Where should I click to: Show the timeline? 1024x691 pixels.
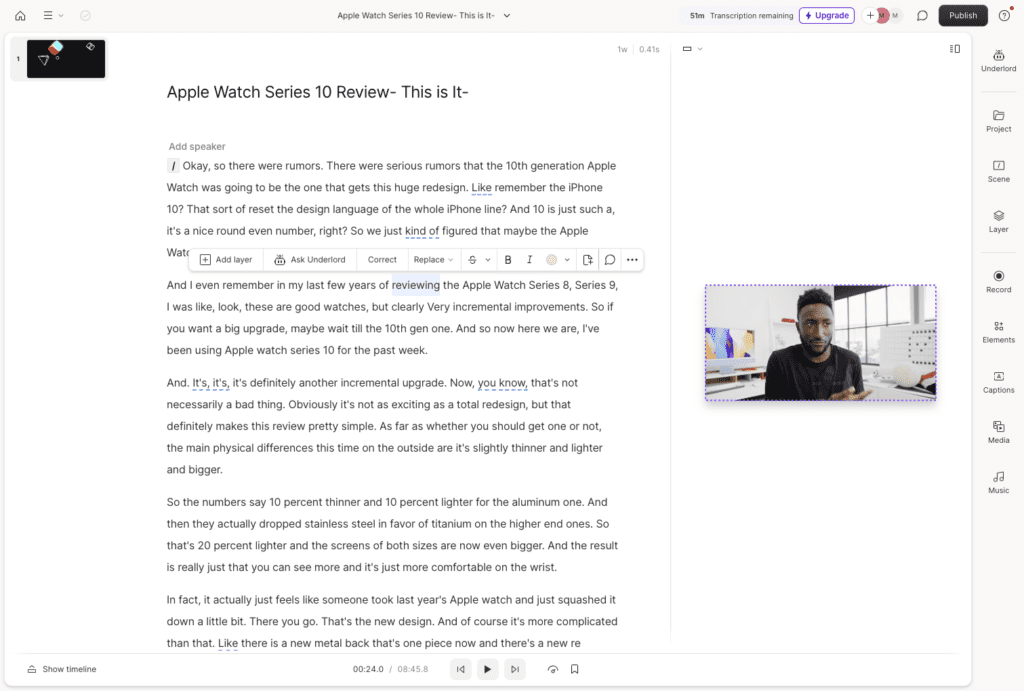coord(61,669)
